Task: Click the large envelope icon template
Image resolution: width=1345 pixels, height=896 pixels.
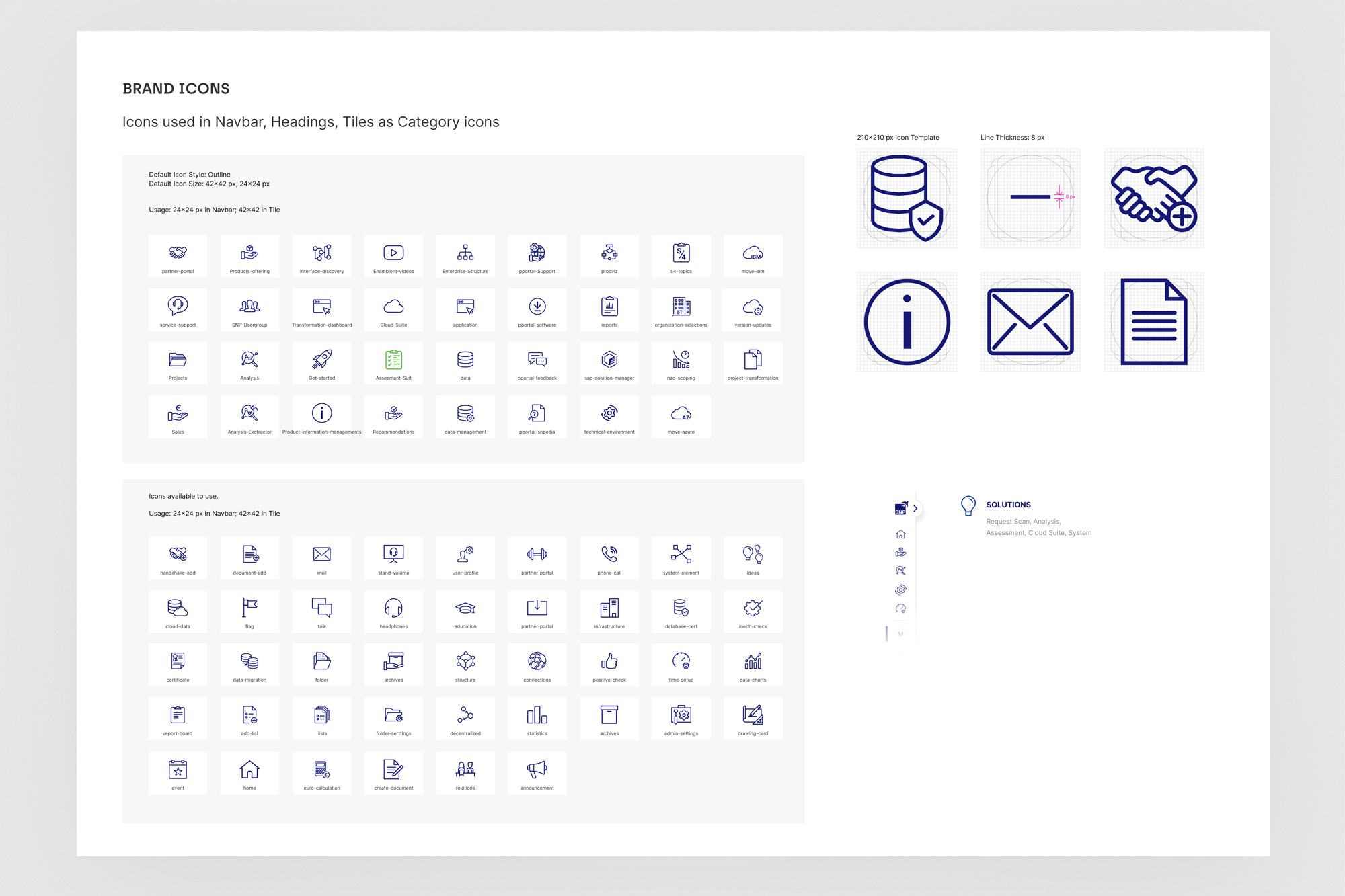Action: [1030, 322]
